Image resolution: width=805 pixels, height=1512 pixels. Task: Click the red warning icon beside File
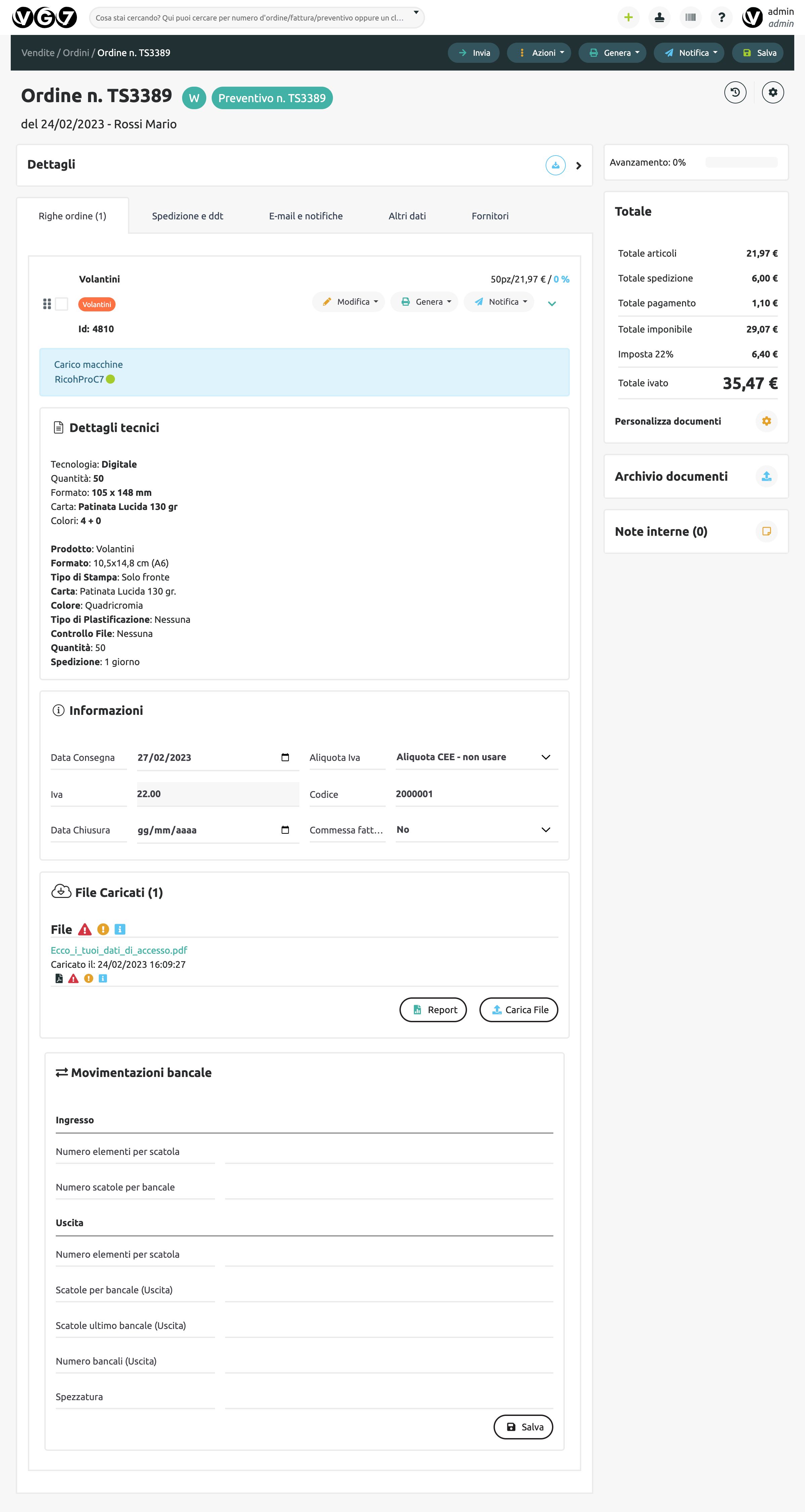click(85, 929)
